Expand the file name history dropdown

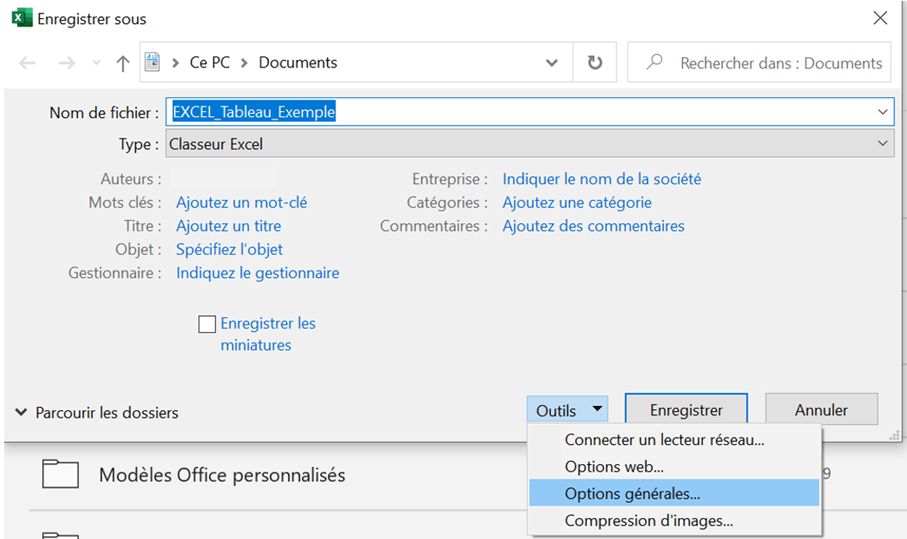tap(882, 112)
